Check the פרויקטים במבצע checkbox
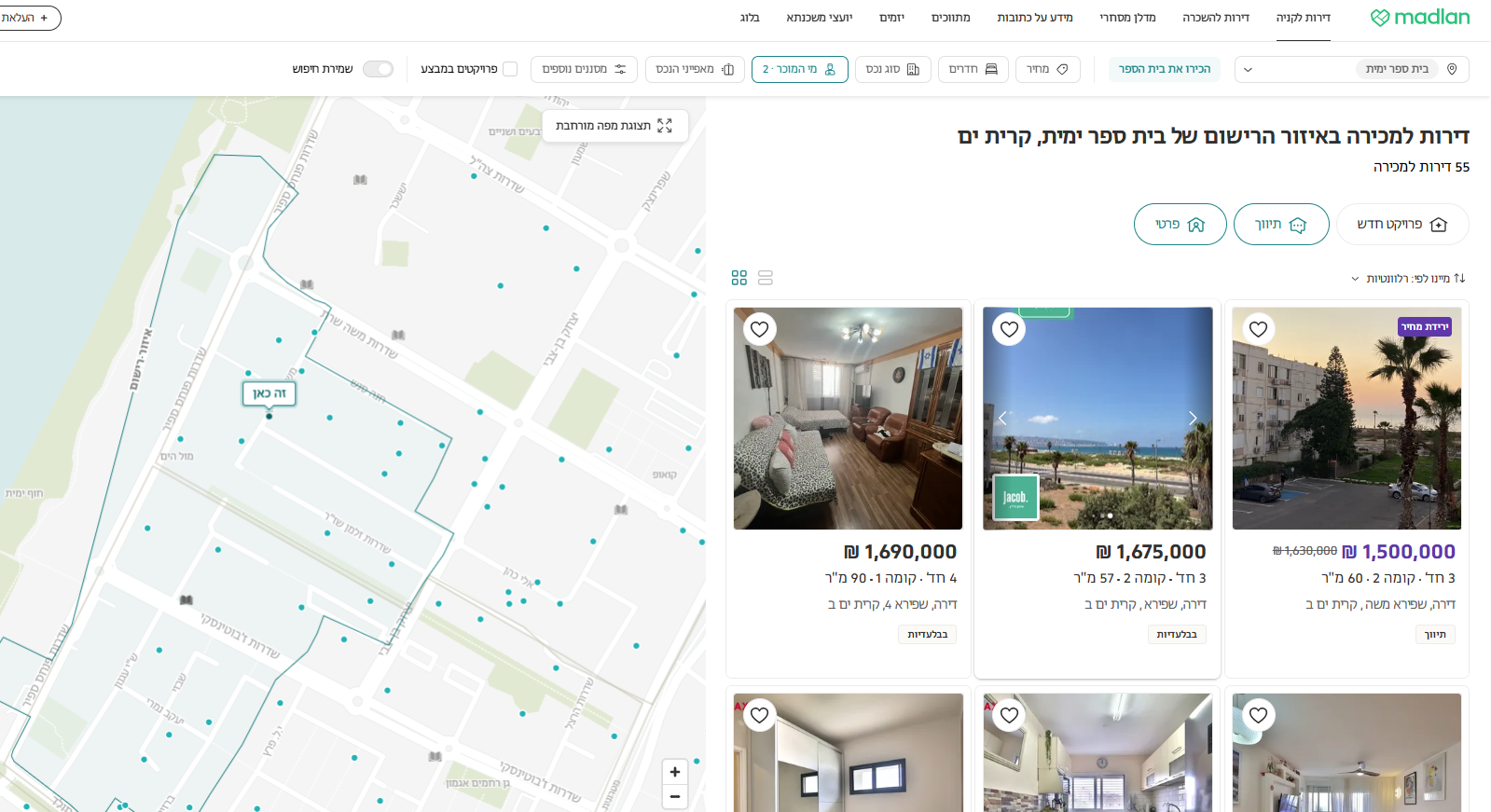The width and height of the screenshot is (1491, 812). 510,69
